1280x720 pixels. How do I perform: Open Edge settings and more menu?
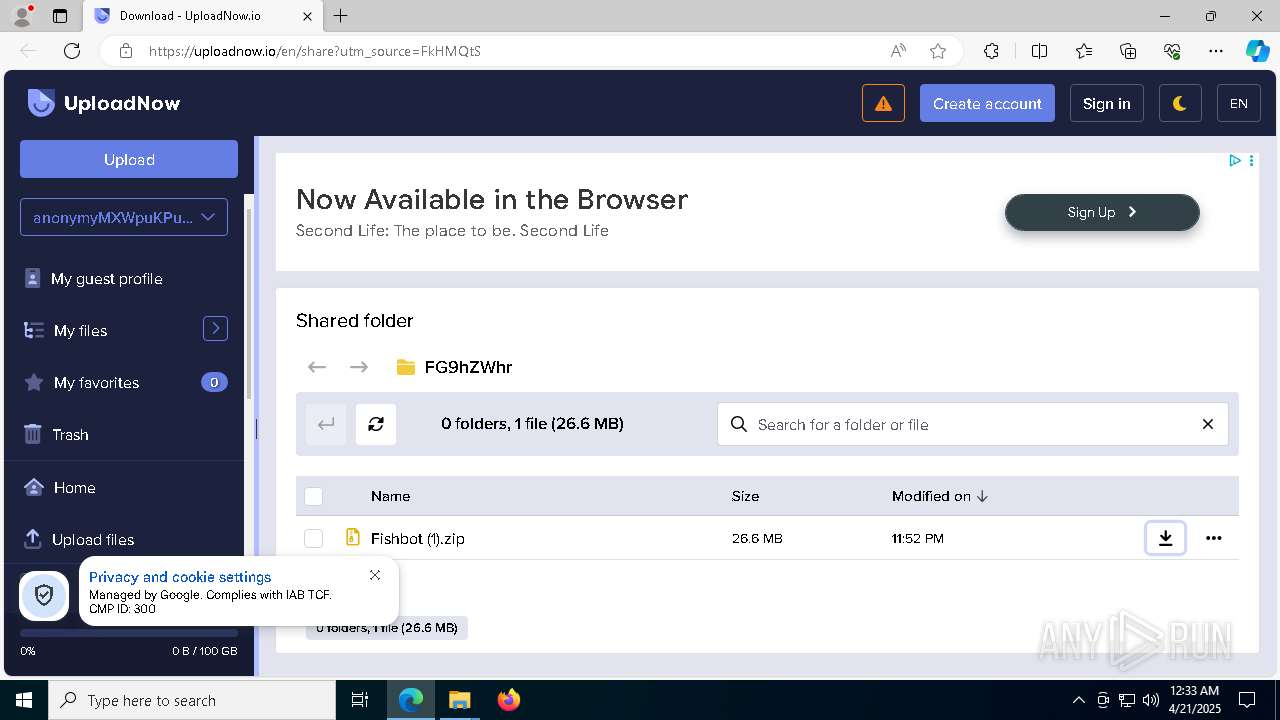(x=1216, y=51)
